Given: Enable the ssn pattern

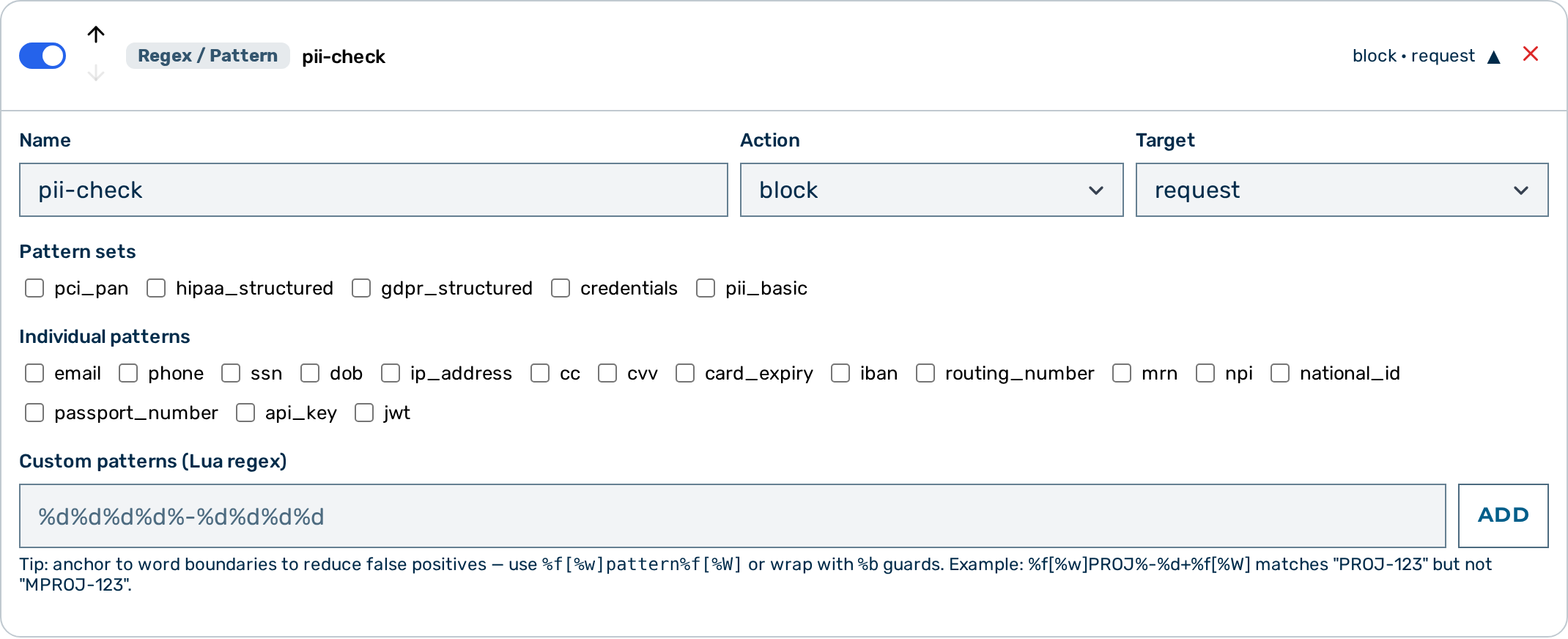Looking at the screenshot, I should 231,373.
